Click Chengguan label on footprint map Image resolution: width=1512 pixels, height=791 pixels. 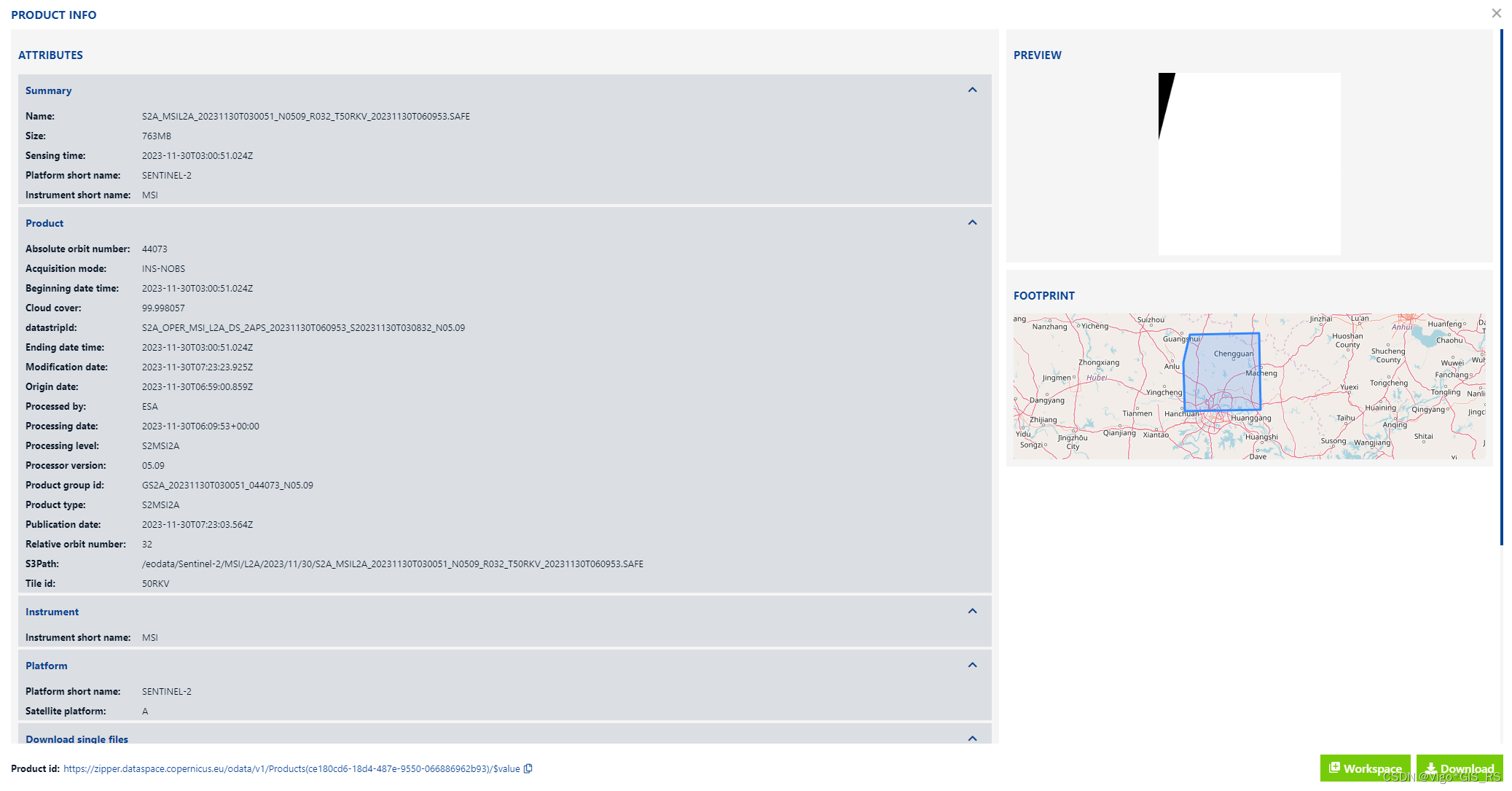pos(1233,354)
